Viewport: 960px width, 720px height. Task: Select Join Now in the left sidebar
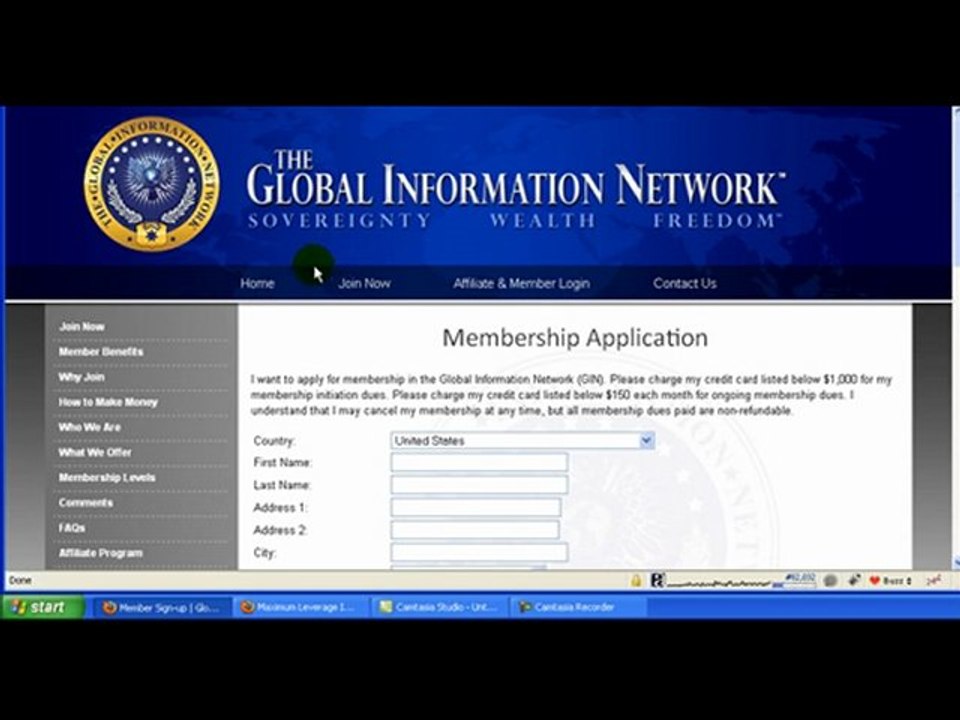81,326
